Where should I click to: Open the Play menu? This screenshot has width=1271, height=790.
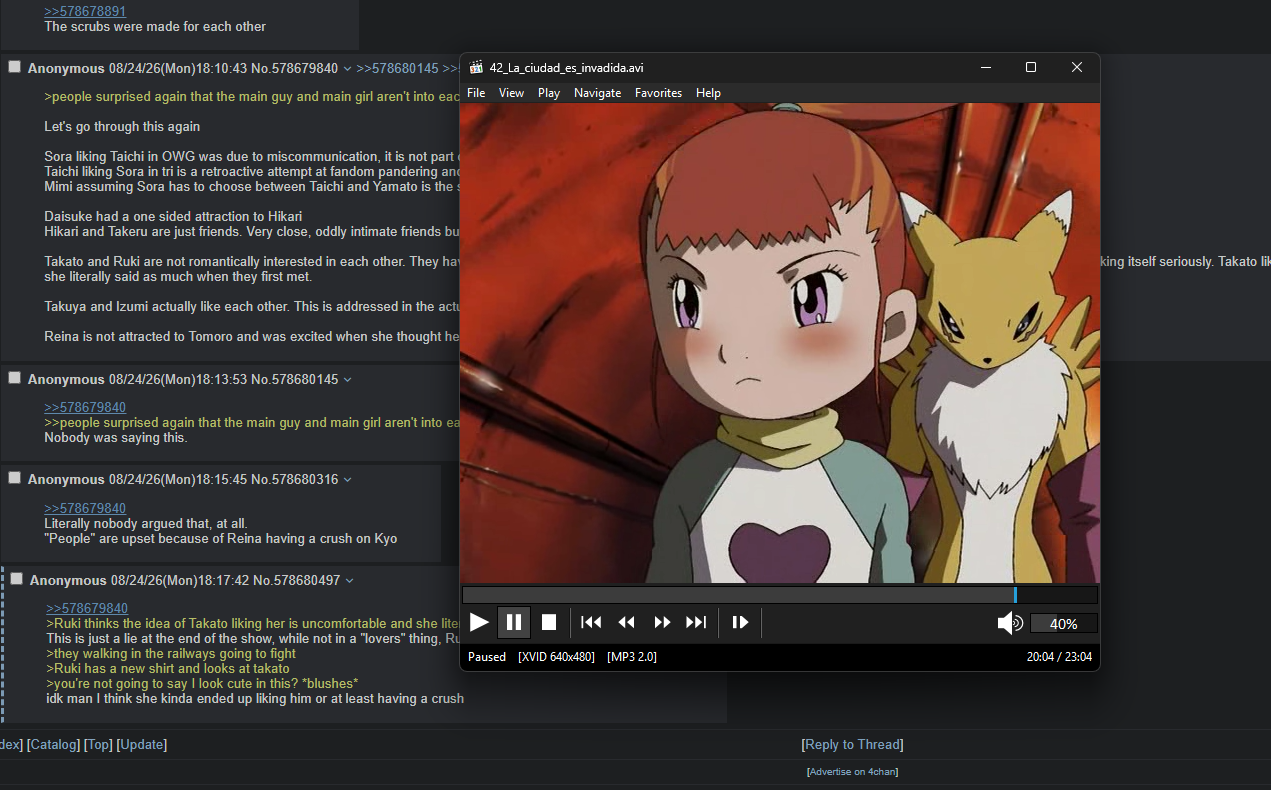tap(549, 93)
